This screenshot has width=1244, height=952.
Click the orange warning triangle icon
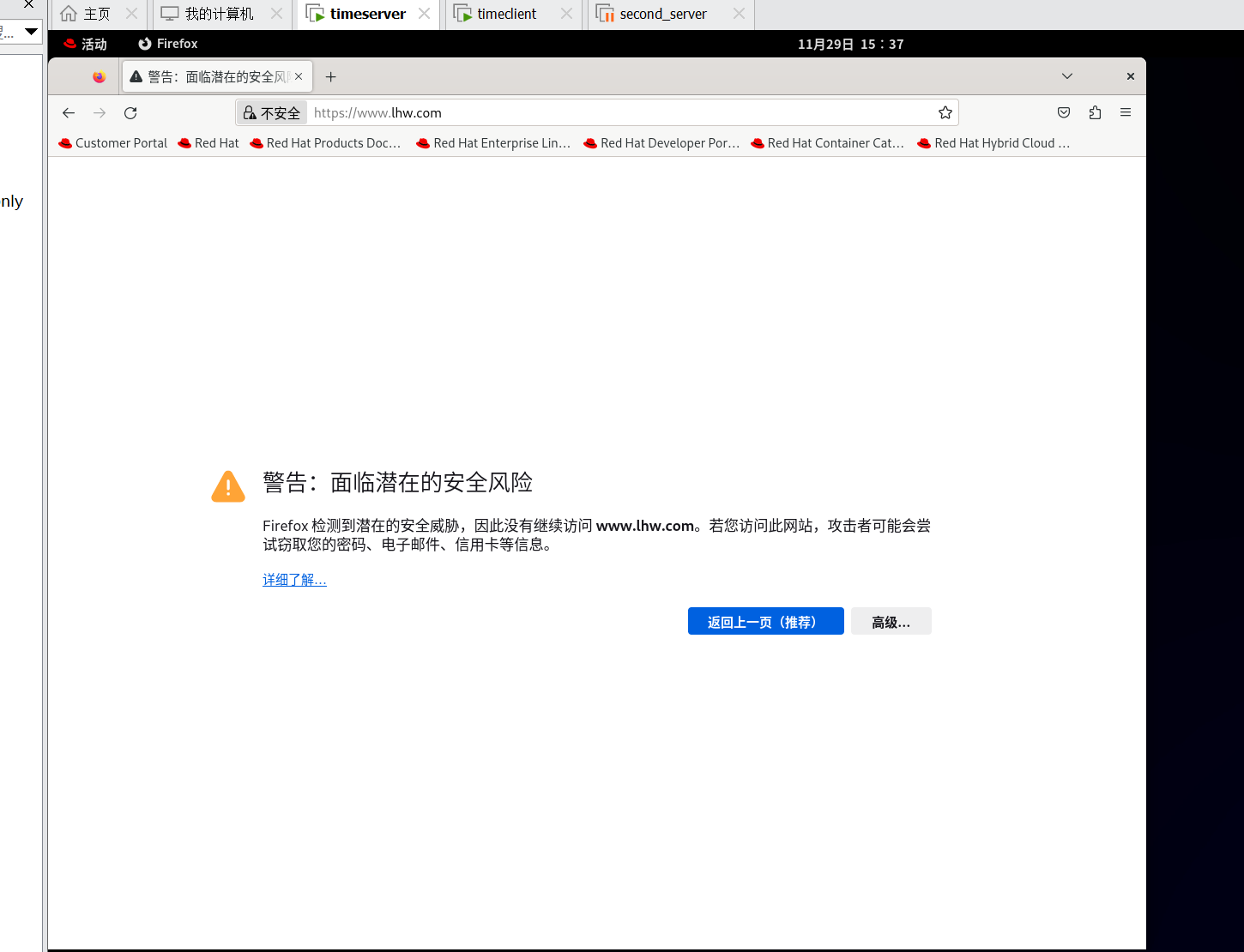(228, 485)
